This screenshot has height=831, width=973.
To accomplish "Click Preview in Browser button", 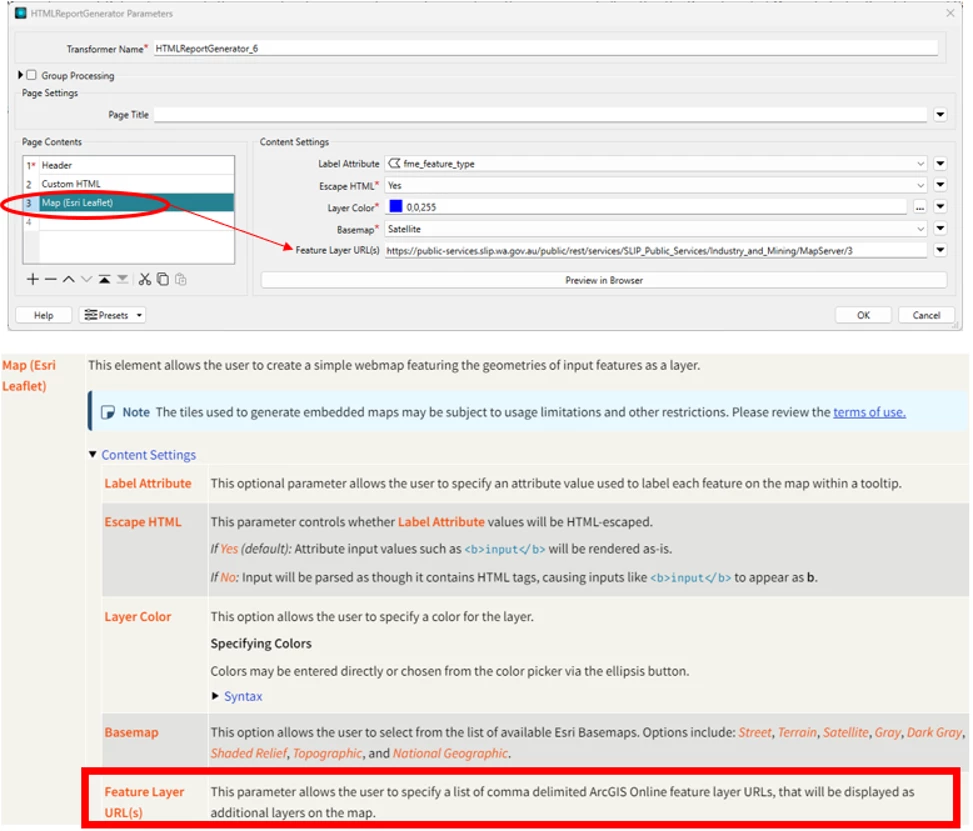I will pyautogui.click(x=604, y=281).
